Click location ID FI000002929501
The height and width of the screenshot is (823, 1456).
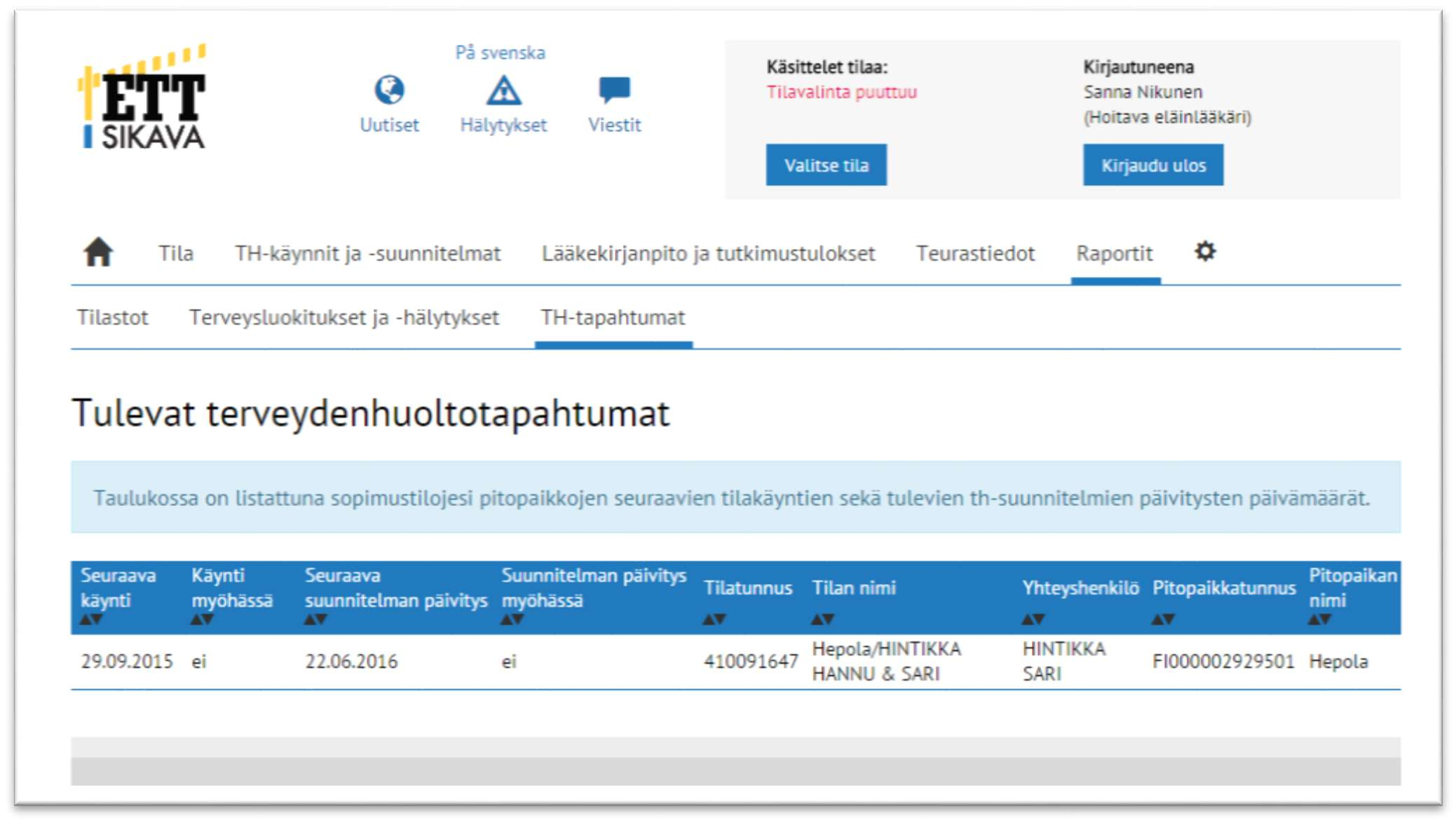(1223, 661)
